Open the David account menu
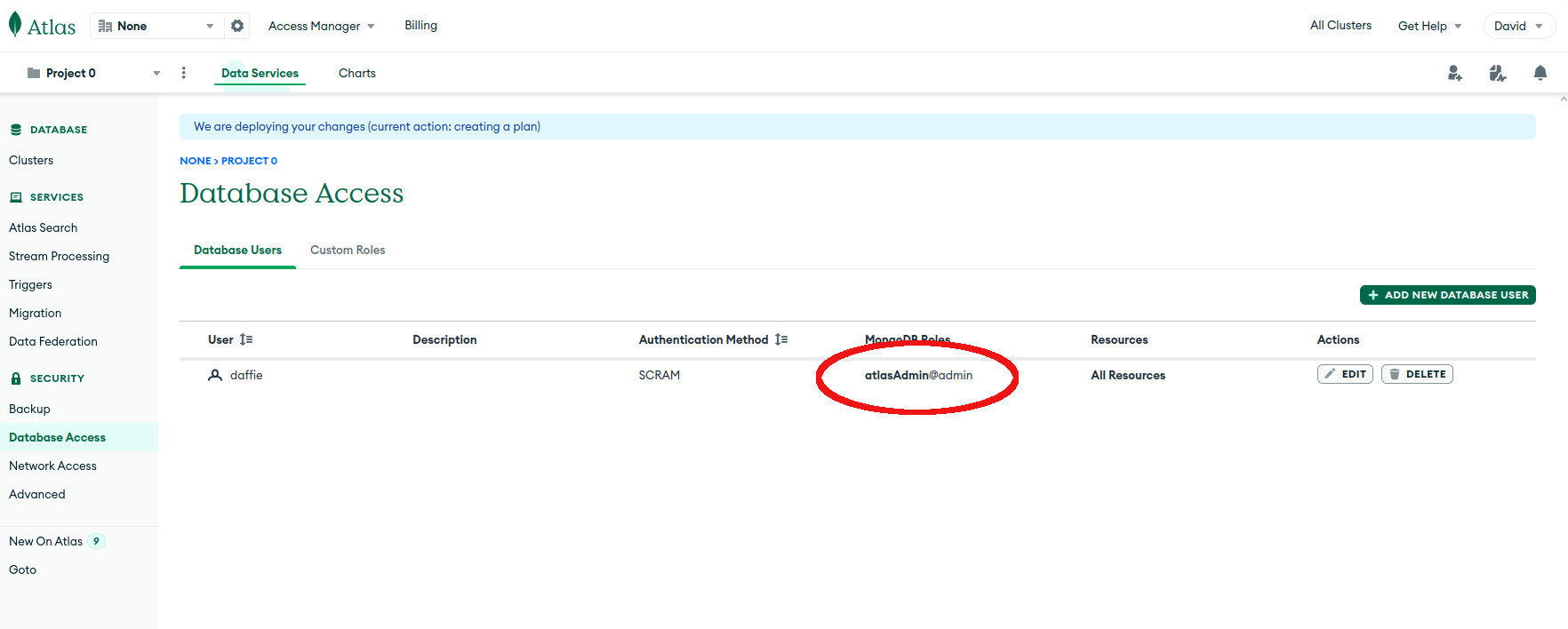Viewport: 1568px width, 629px height. [1519, 26]
